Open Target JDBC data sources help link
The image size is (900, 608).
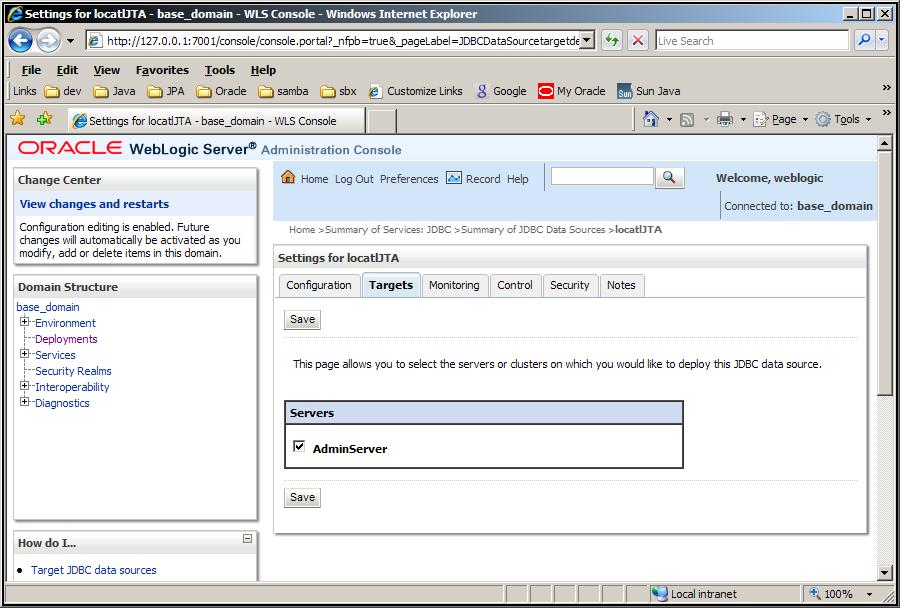[94, 570]
